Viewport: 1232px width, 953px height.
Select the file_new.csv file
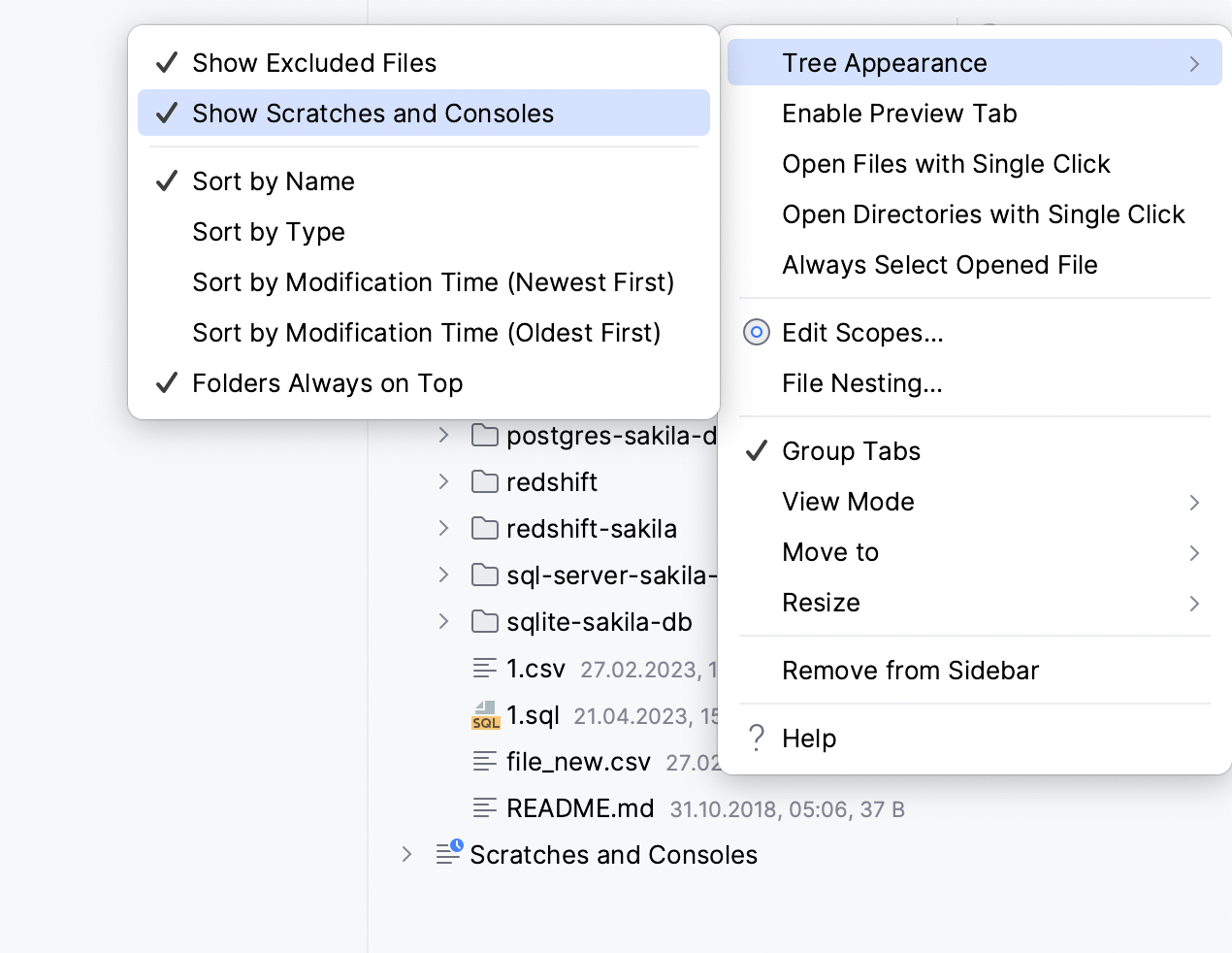tap(578, 762)
